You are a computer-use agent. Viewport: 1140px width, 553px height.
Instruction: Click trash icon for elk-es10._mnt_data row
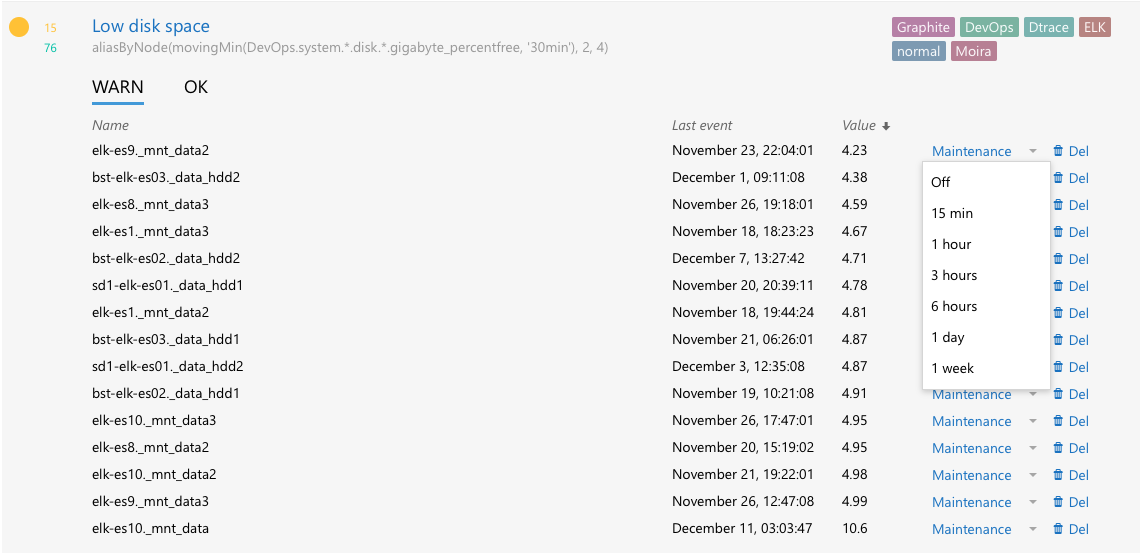(x=1058, y=530)
